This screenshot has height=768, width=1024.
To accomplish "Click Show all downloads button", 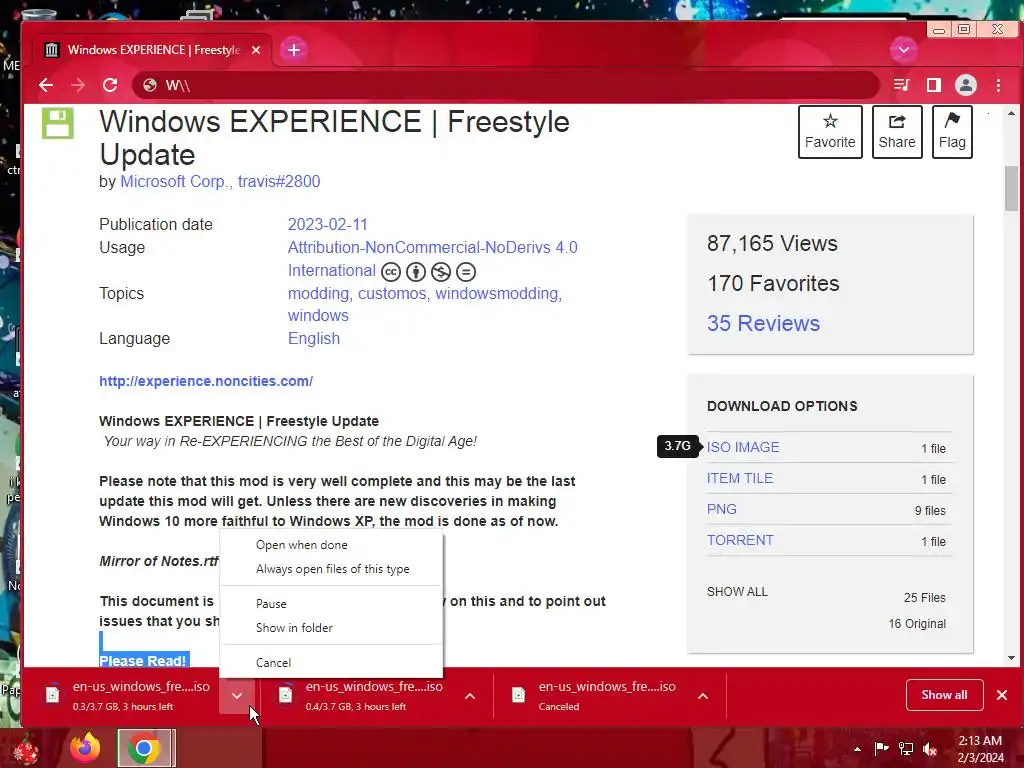I will (944, 695).
